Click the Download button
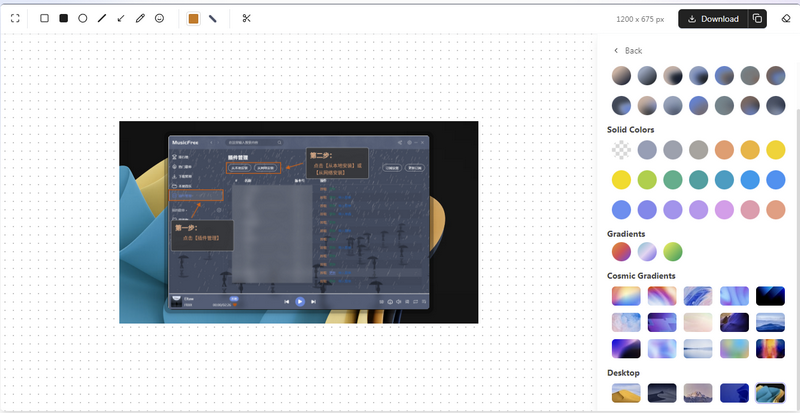 coord(713,19)
